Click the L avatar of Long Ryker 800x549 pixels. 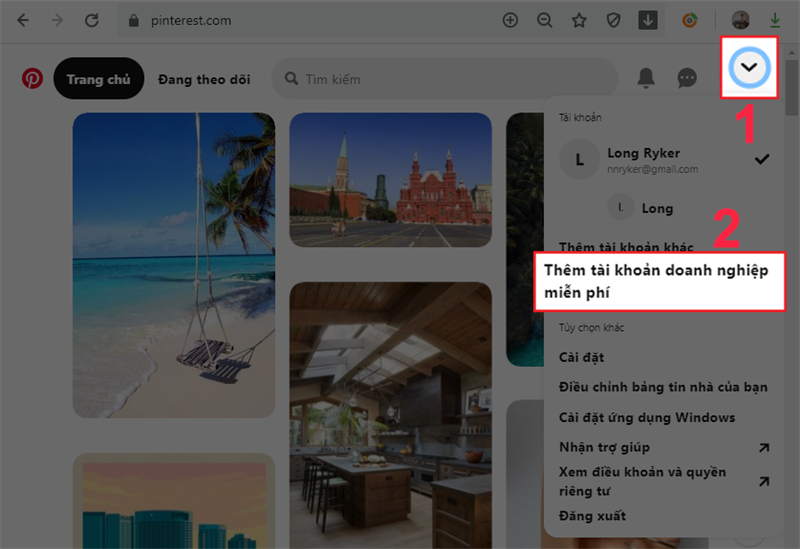tap(580, 160)
